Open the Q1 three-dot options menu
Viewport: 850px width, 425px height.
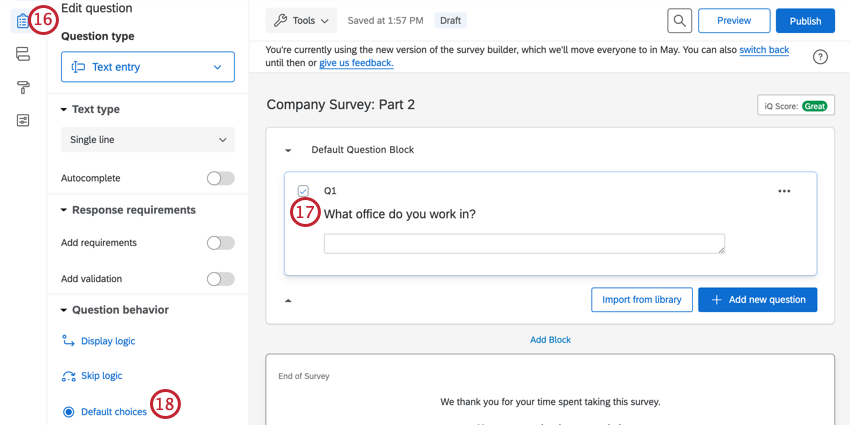[x=784, y=191]
